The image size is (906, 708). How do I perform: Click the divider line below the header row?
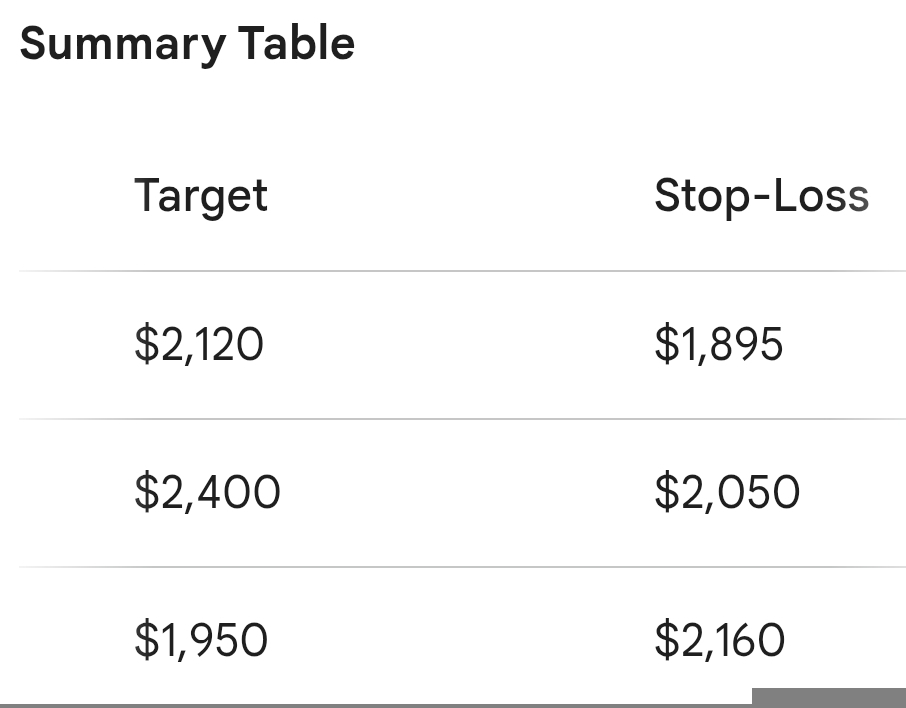[460, 271]
